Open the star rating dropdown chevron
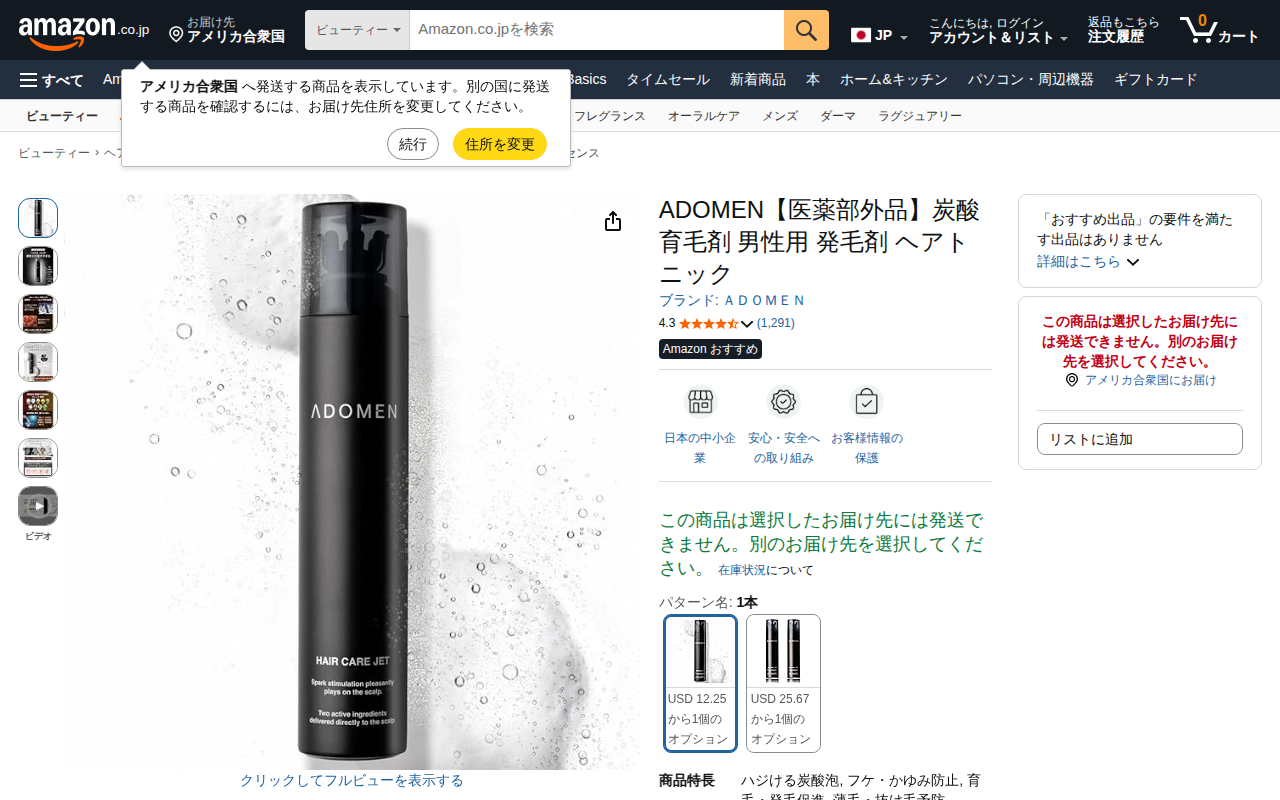Viewport: 1280px width, 800px height. click(x=747, y=323)
